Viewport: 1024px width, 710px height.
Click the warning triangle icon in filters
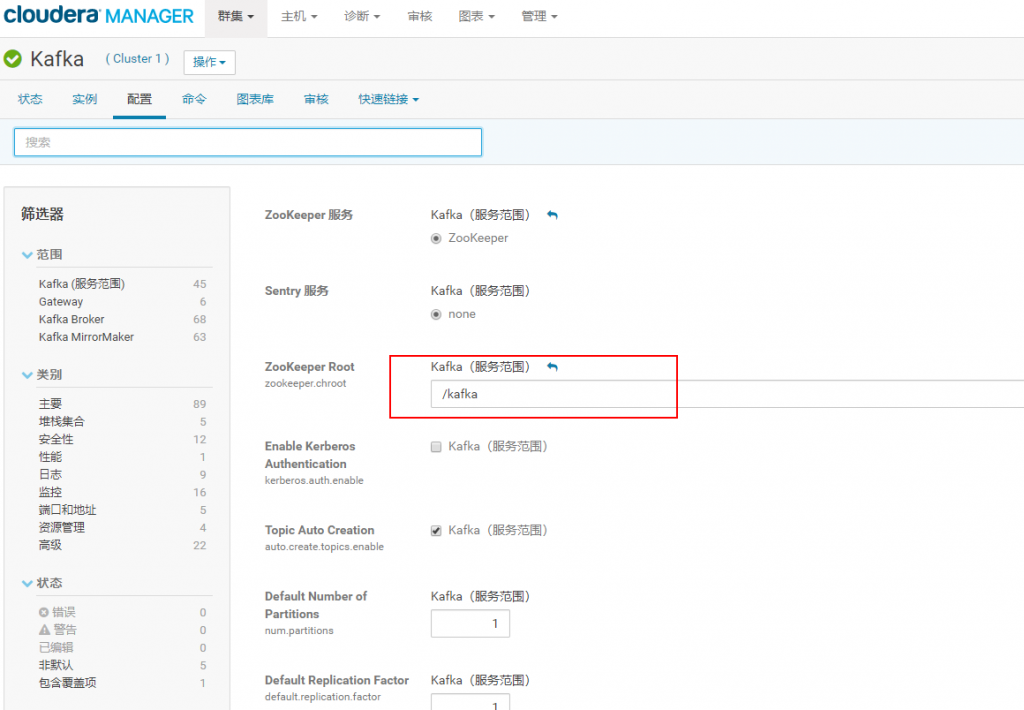(44, 630)
